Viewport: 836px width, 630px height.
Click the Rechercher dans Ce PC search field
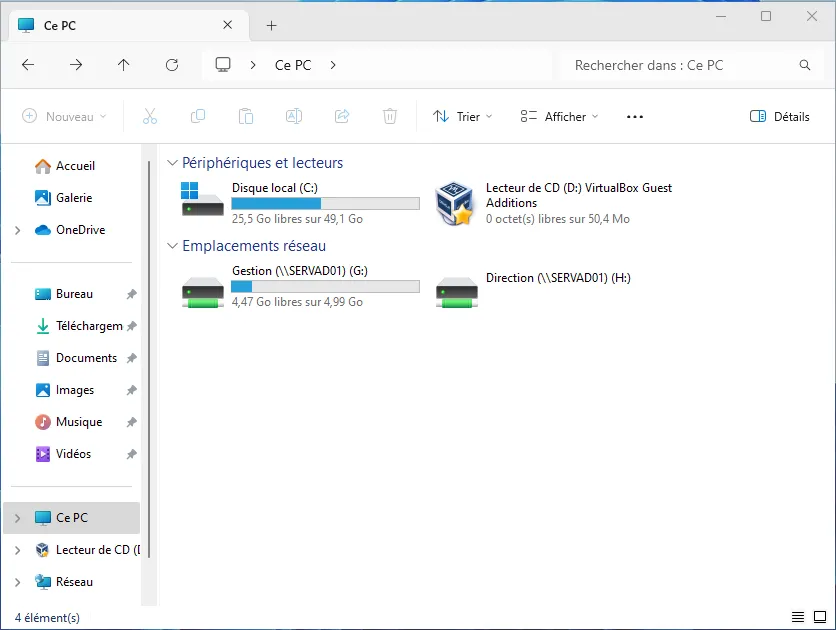click(680, 65)
